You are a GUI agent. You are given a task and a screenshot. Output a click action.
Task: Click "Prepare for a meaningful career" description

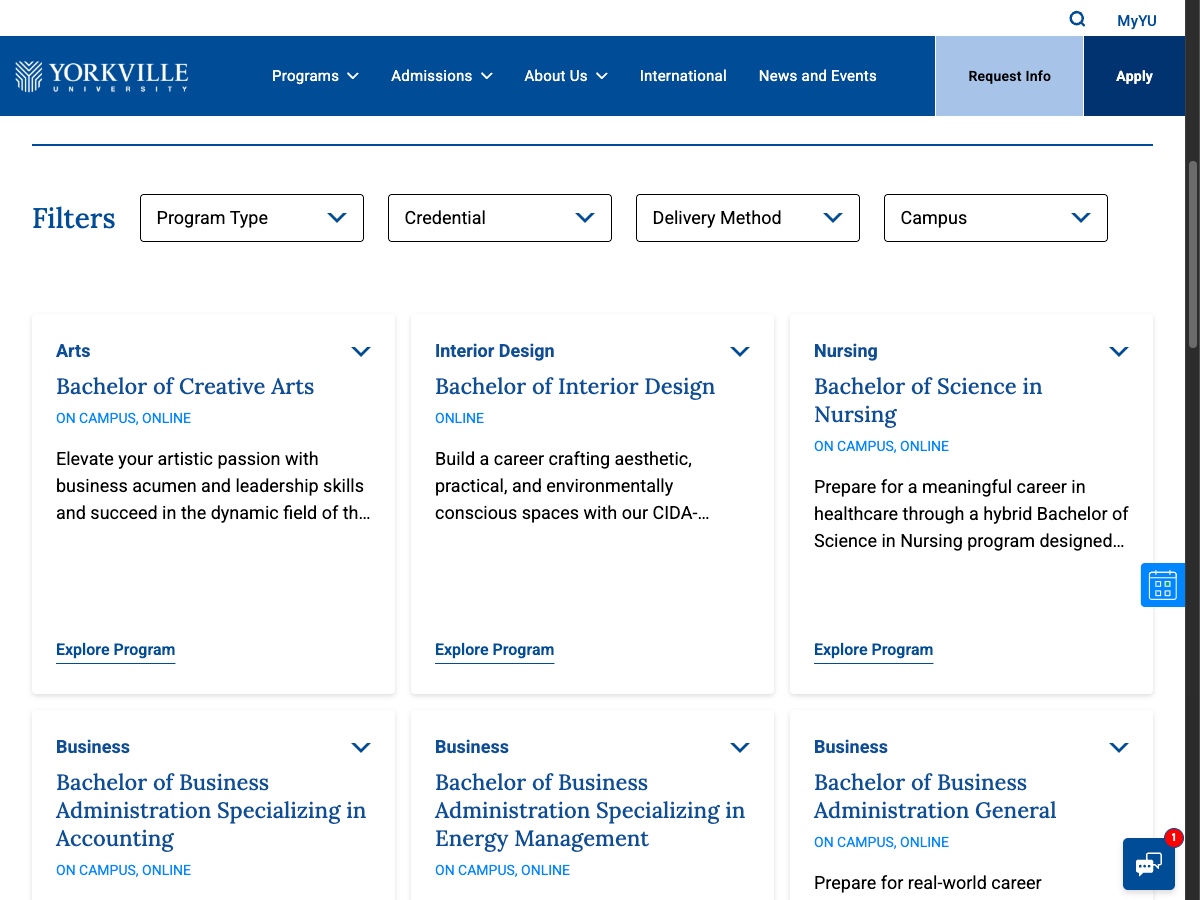[971, 514]
